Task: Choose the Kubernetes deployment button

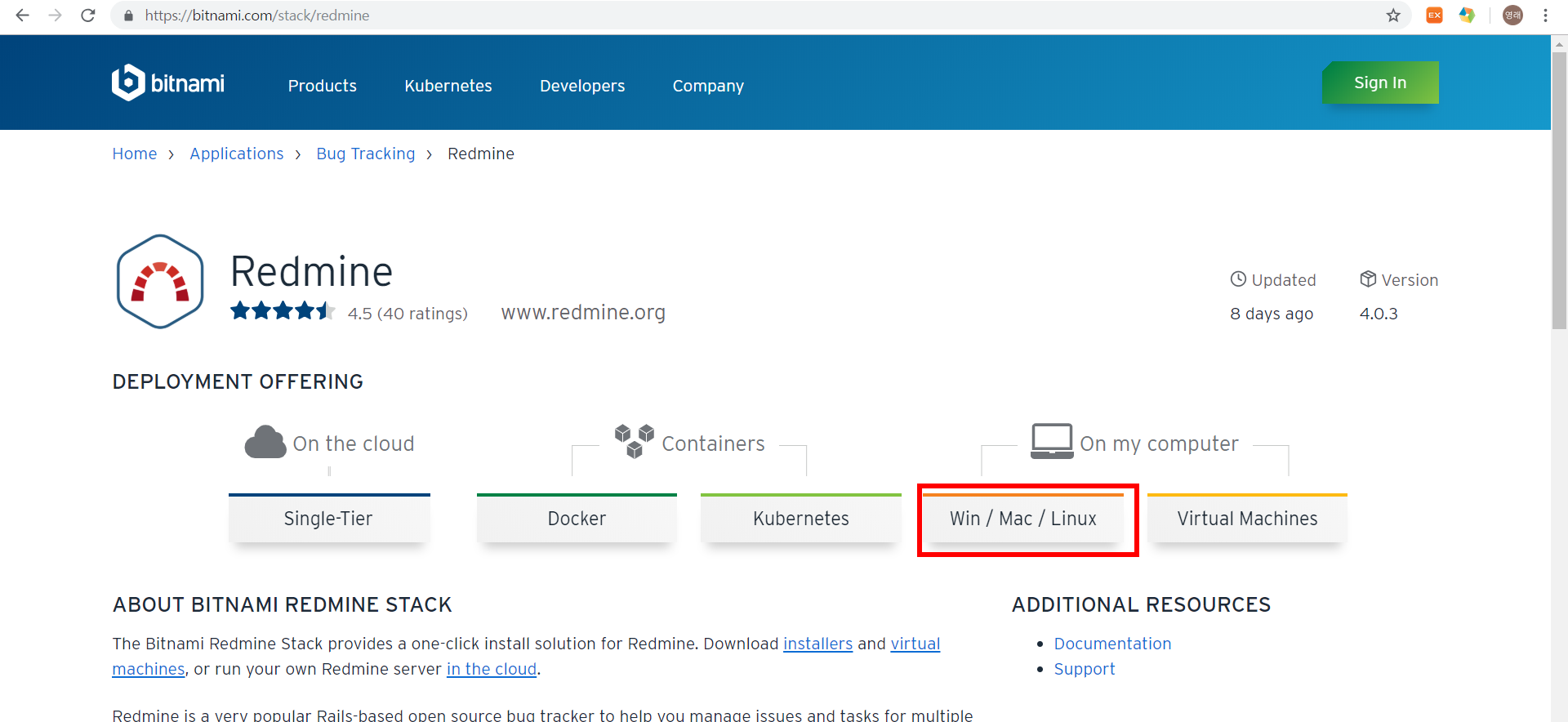Action: click(801, 518)
